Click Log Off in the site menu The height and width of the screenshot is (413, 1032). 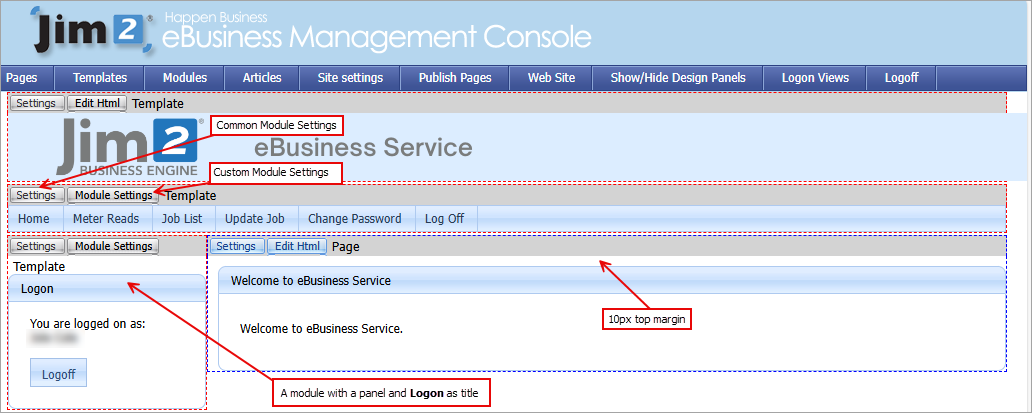444,218
